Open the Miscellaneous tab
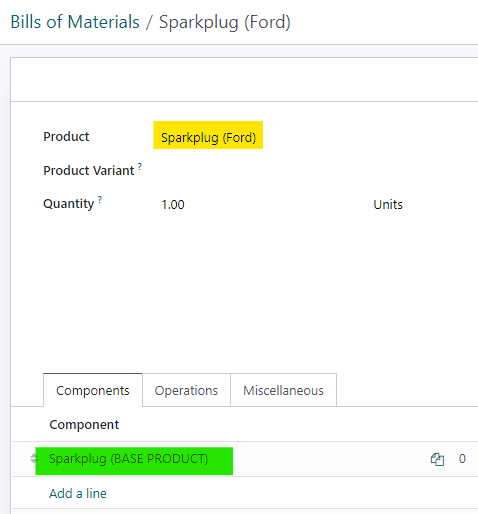Screen dimensions: 478x514 coord(283,390)
